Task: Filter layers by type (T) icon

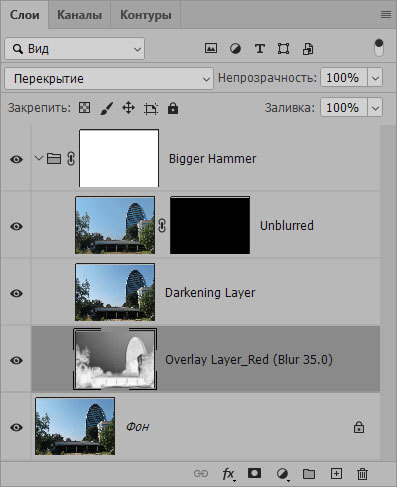Action: coord(260,49)
